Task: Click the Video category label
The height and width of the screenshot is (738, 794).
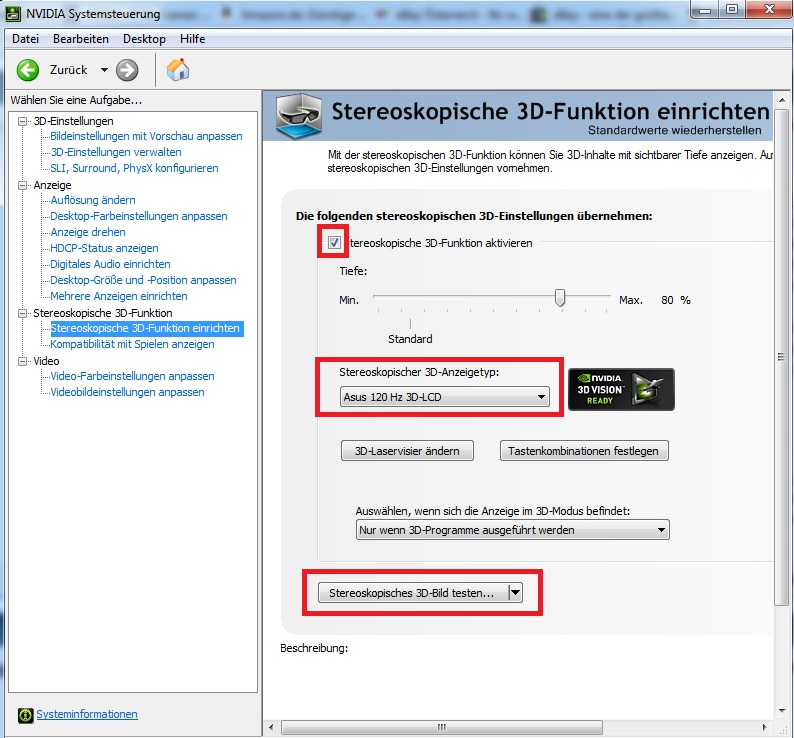Action: click(x=46, y=361)
